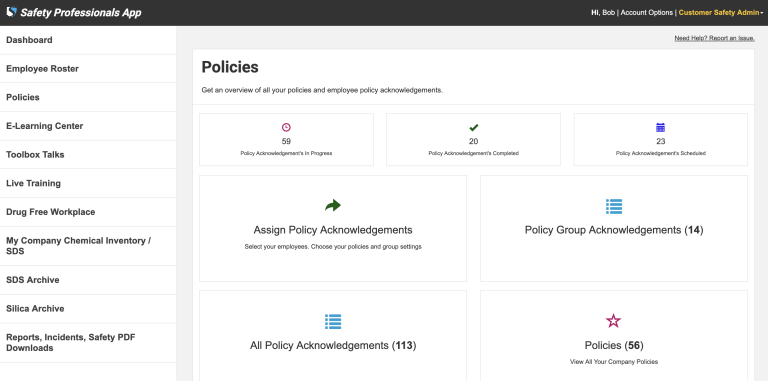Click the green arrow Assign Policy icon
Image resolution: width=768 pixels, height=381 pixels.
coord(333,205)
